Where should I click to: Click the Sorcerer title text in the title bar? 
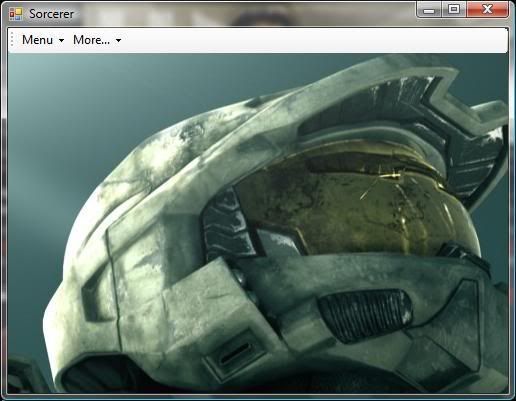coord(51,14)
